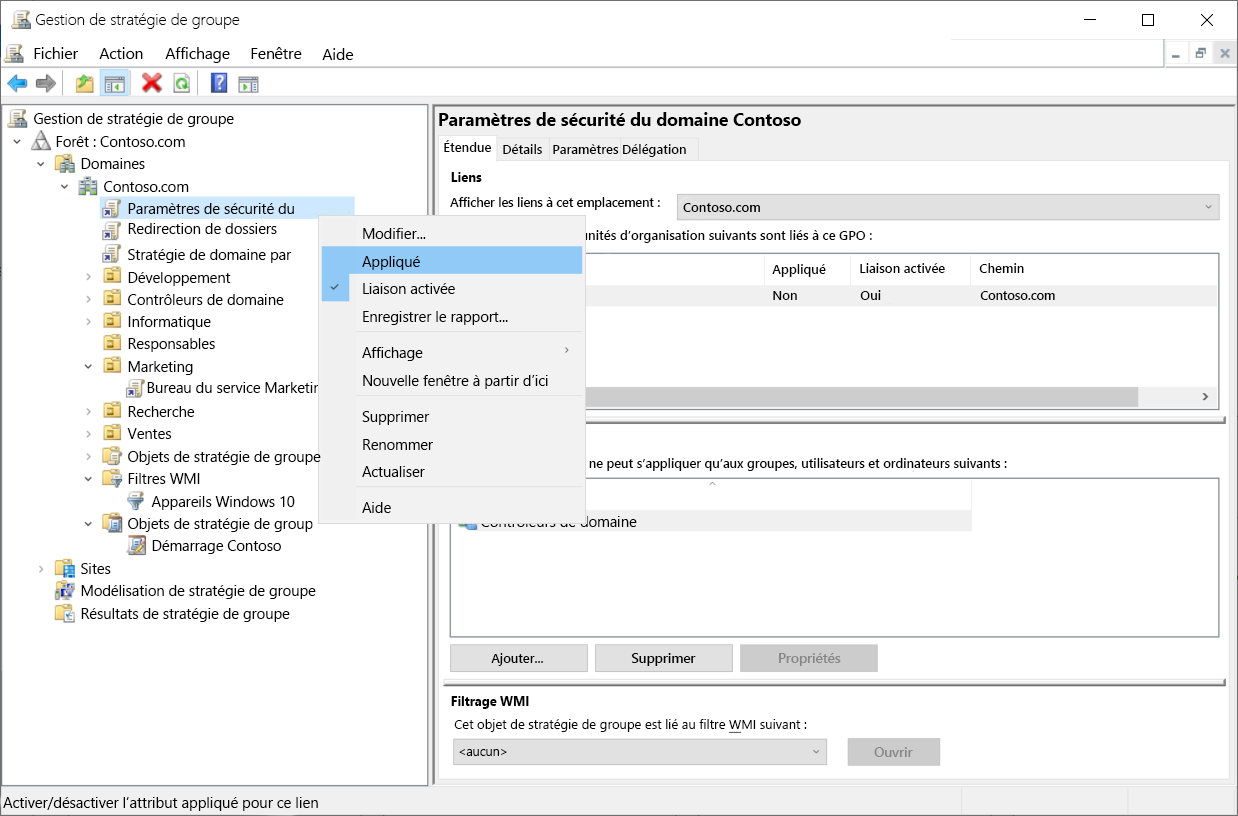Toggle the Show/Hide console tree icon
1238x816 pixels.
pos(114,83)
